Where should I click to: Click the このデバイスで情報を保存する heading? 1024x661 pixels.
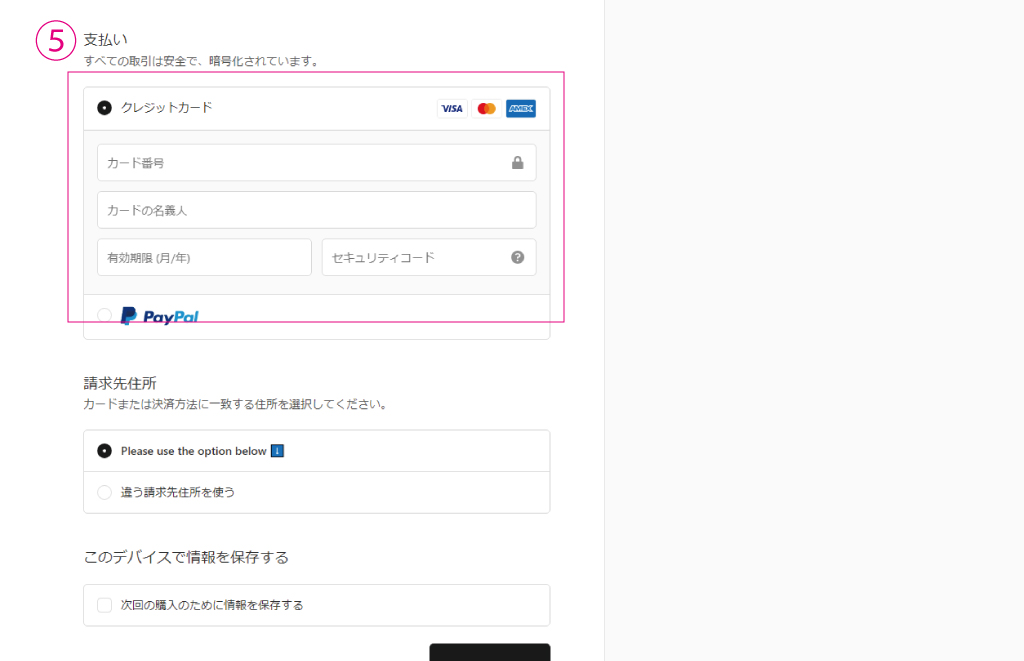point(186,557)
